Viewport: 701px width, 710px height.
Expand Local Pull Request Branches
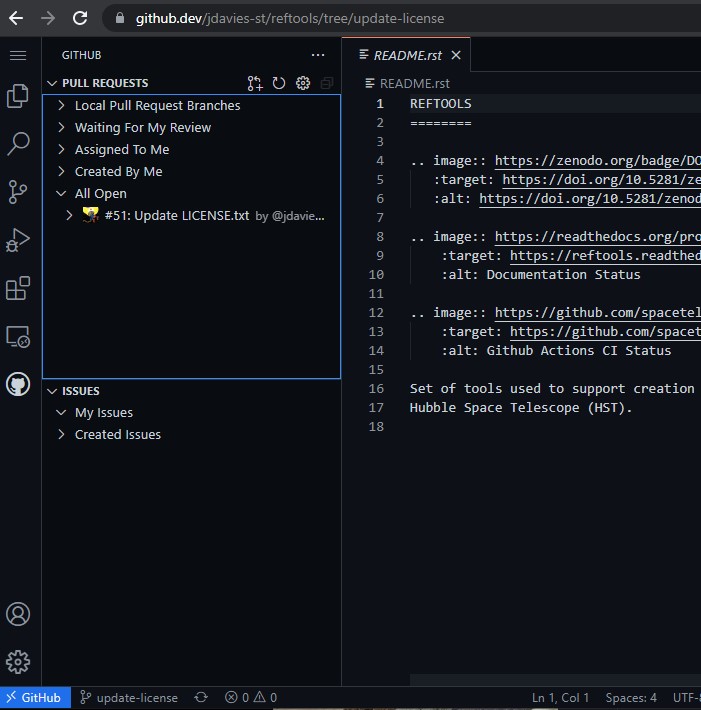(x=62, y=106)
